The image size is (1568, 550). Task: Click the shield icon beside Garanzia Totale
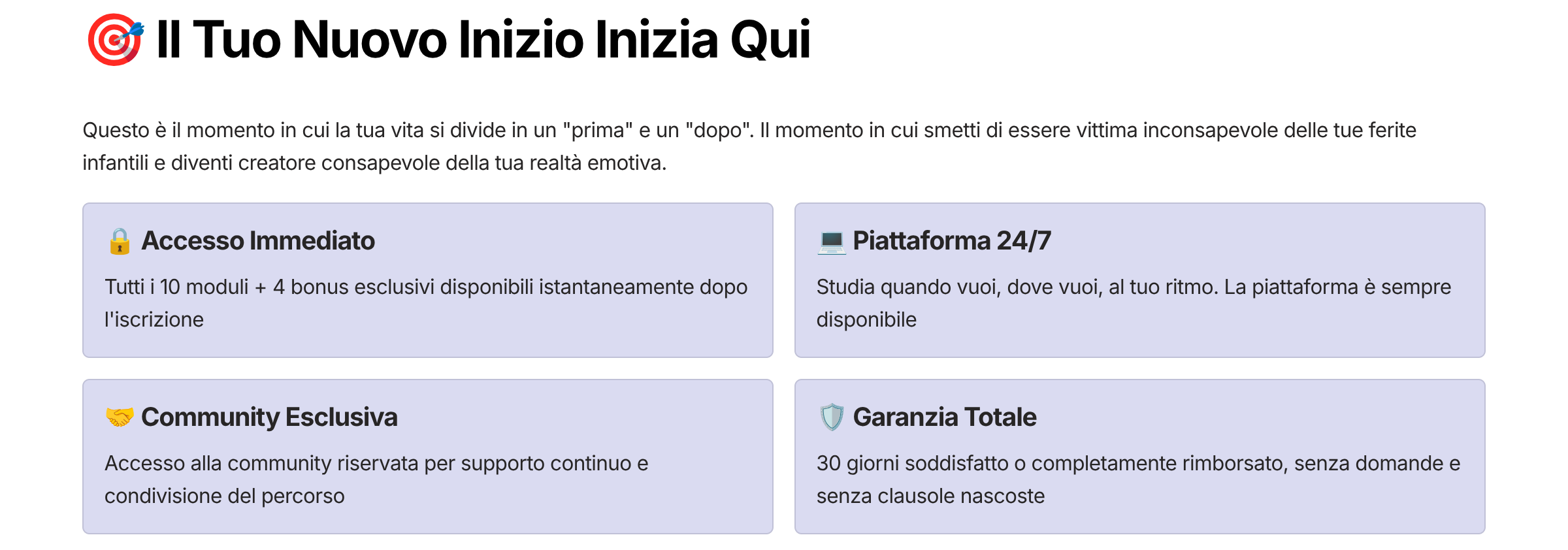tap(831, 417)
